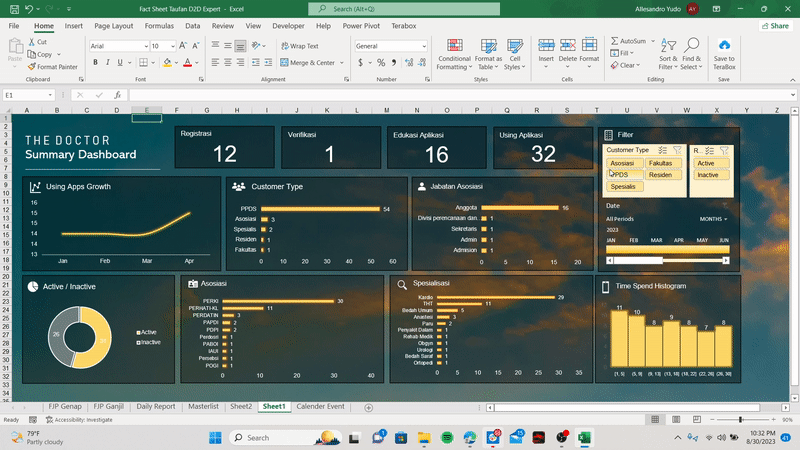800x450 pixels.
Task: Select Asosiasi slicer item
Action: [624, 163]
